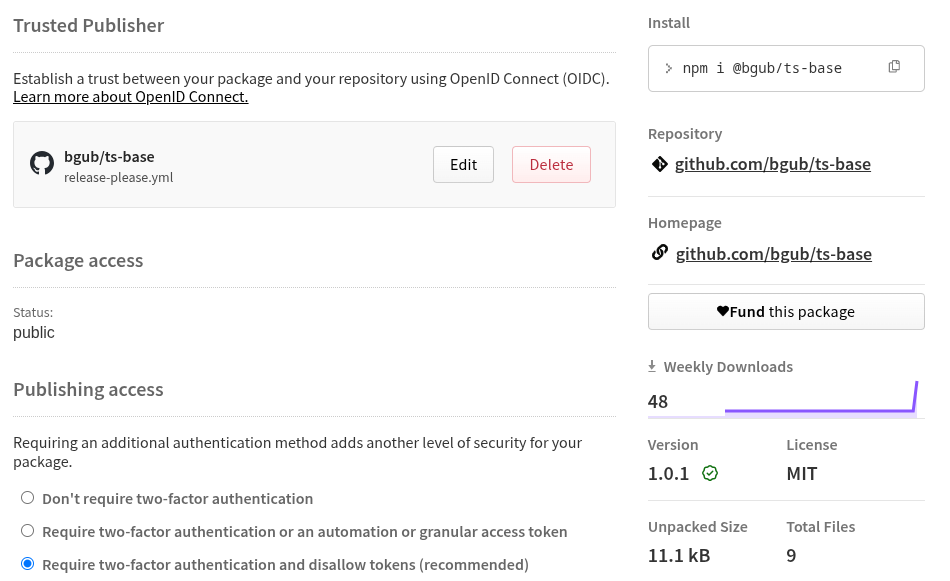Open the Repository github.com/bgub/ts-base link
The height and width of the screenshot is (581, 950).
772,164
